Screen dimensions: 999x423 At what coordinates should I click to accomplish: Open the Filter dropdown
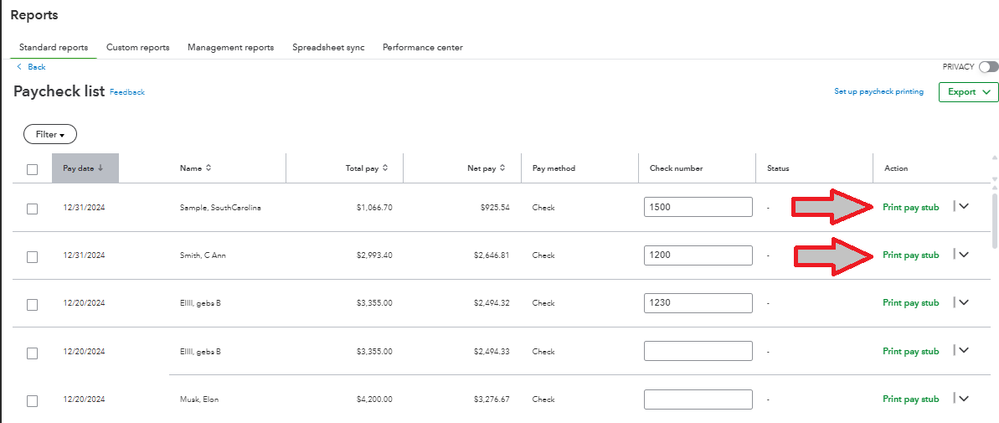point(50,134)
